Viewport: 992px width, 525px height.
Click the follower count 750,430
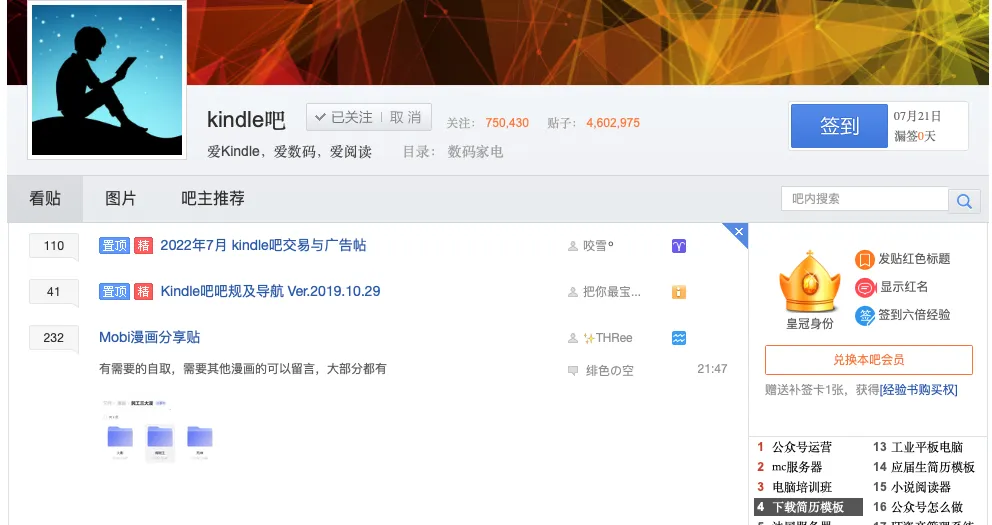(507, 123)
